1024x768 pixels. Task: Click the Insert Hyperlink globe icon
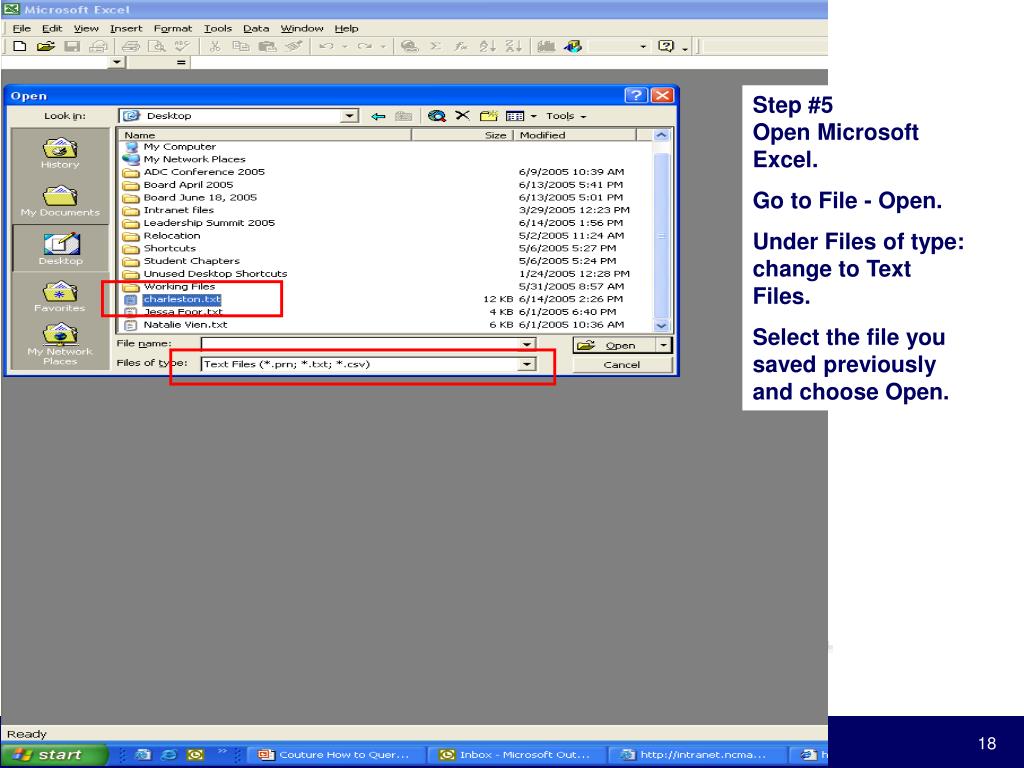pyautogui.click(x=409, y=46)
